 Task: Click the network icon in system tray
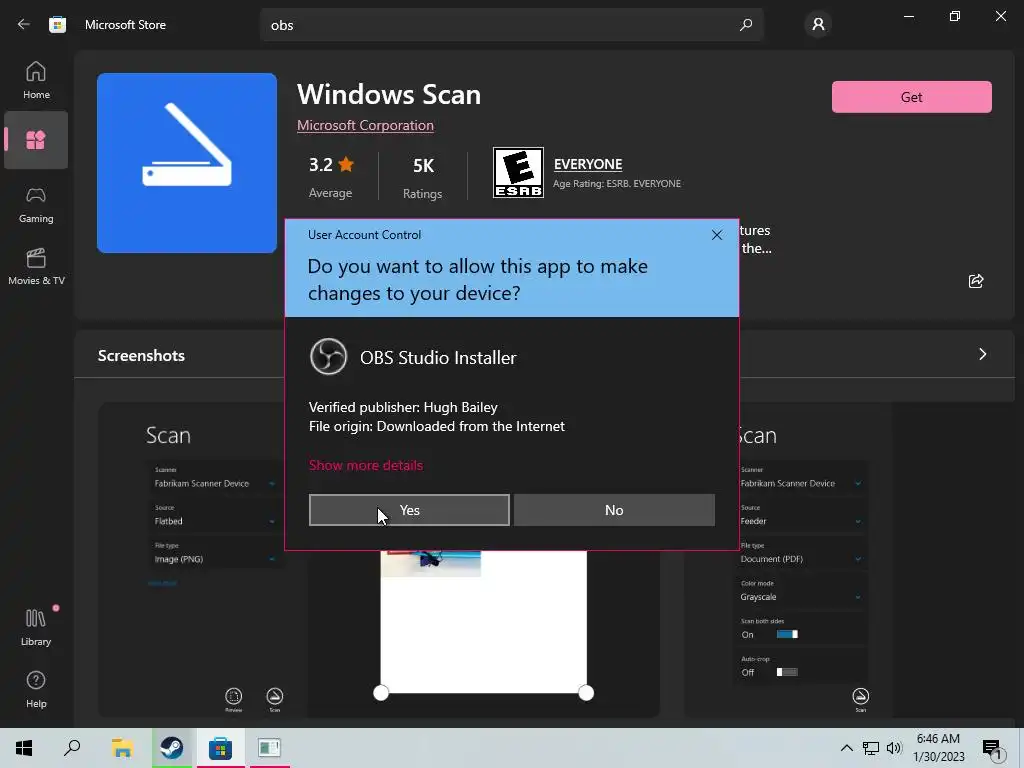(x=871, y=748)
